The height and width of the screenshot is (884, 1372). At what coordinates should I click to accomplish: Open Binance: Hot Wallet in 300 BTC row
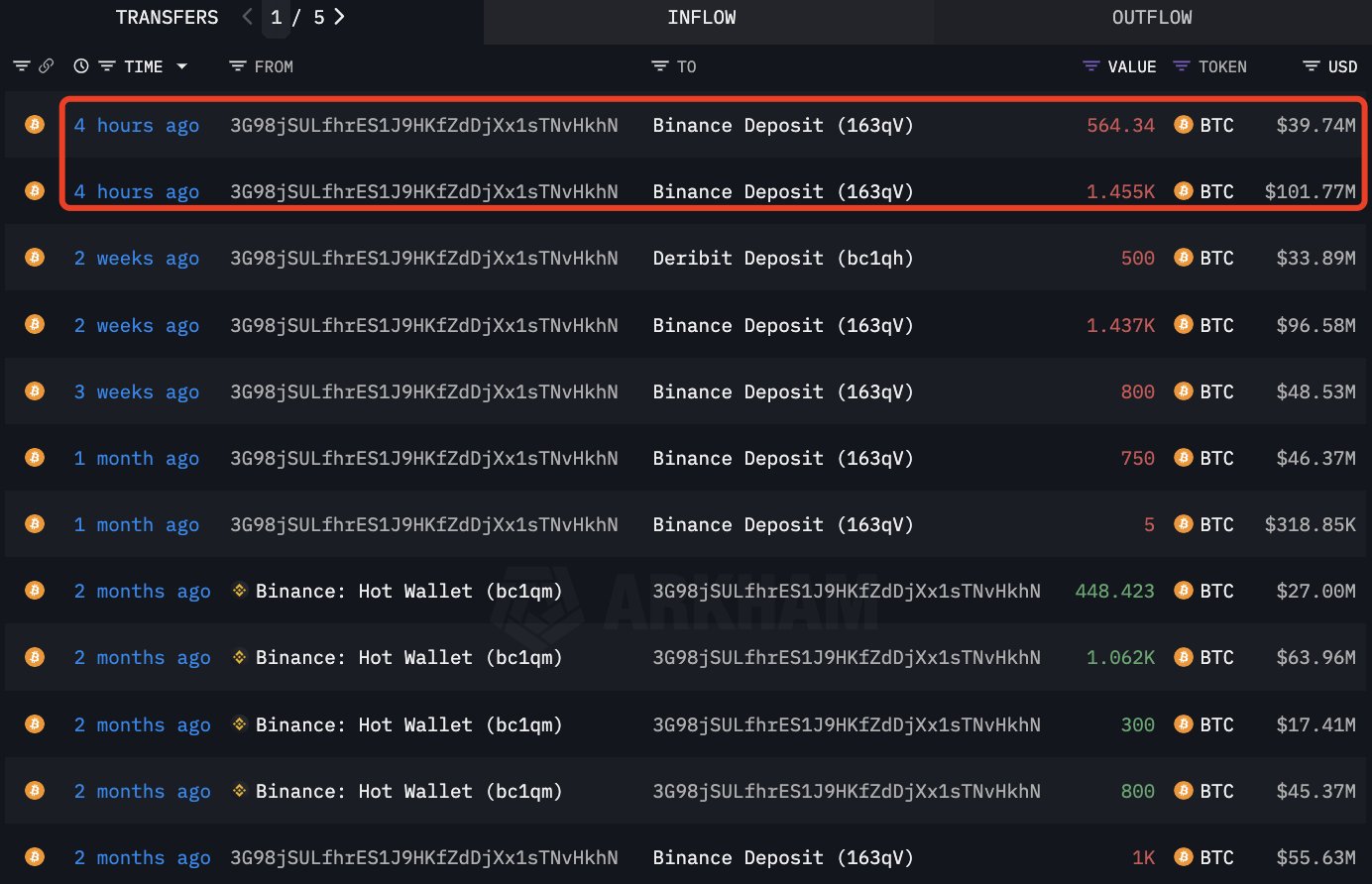[408, 725]
